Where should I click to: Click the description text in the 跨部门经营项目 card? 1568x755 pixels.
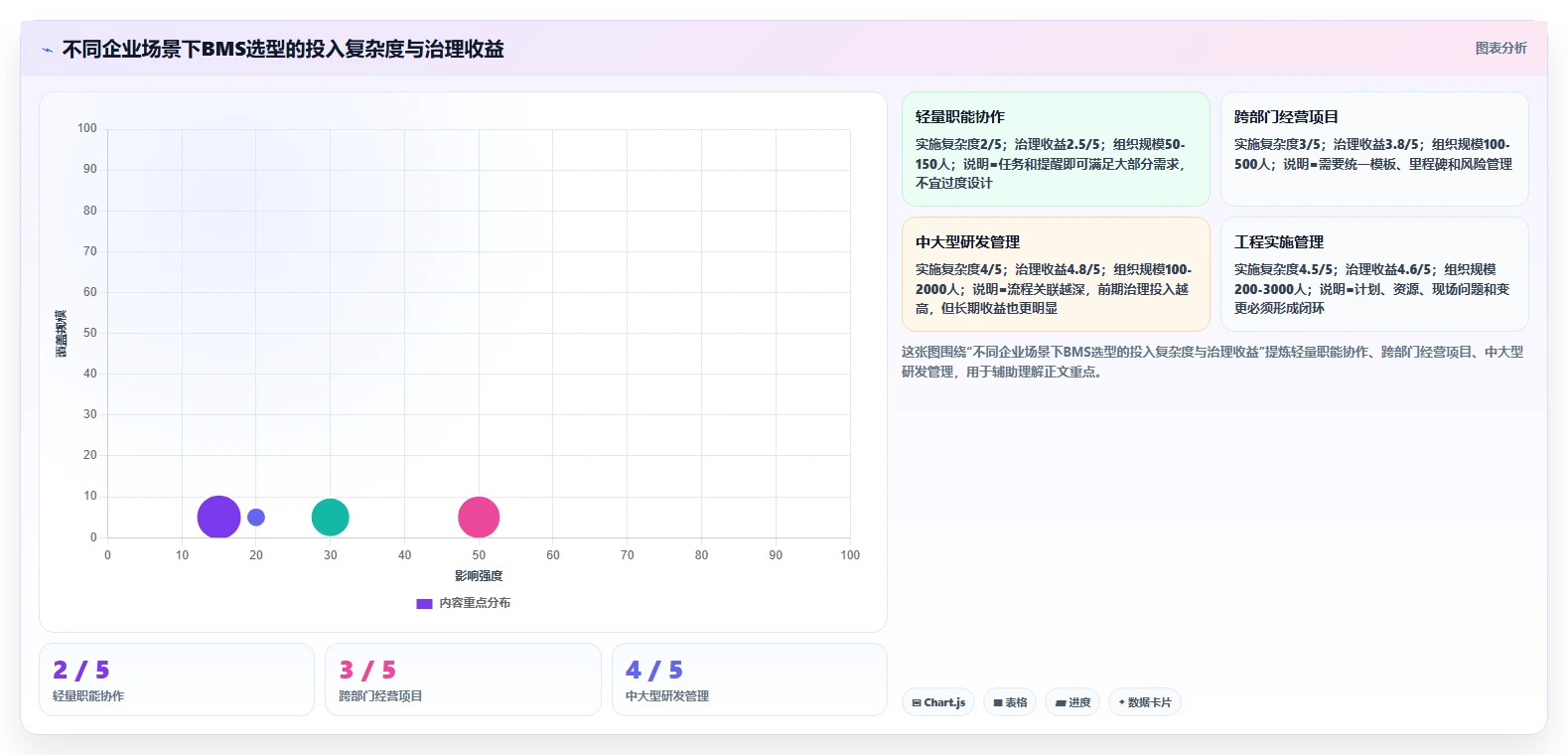coord(1372,154)
